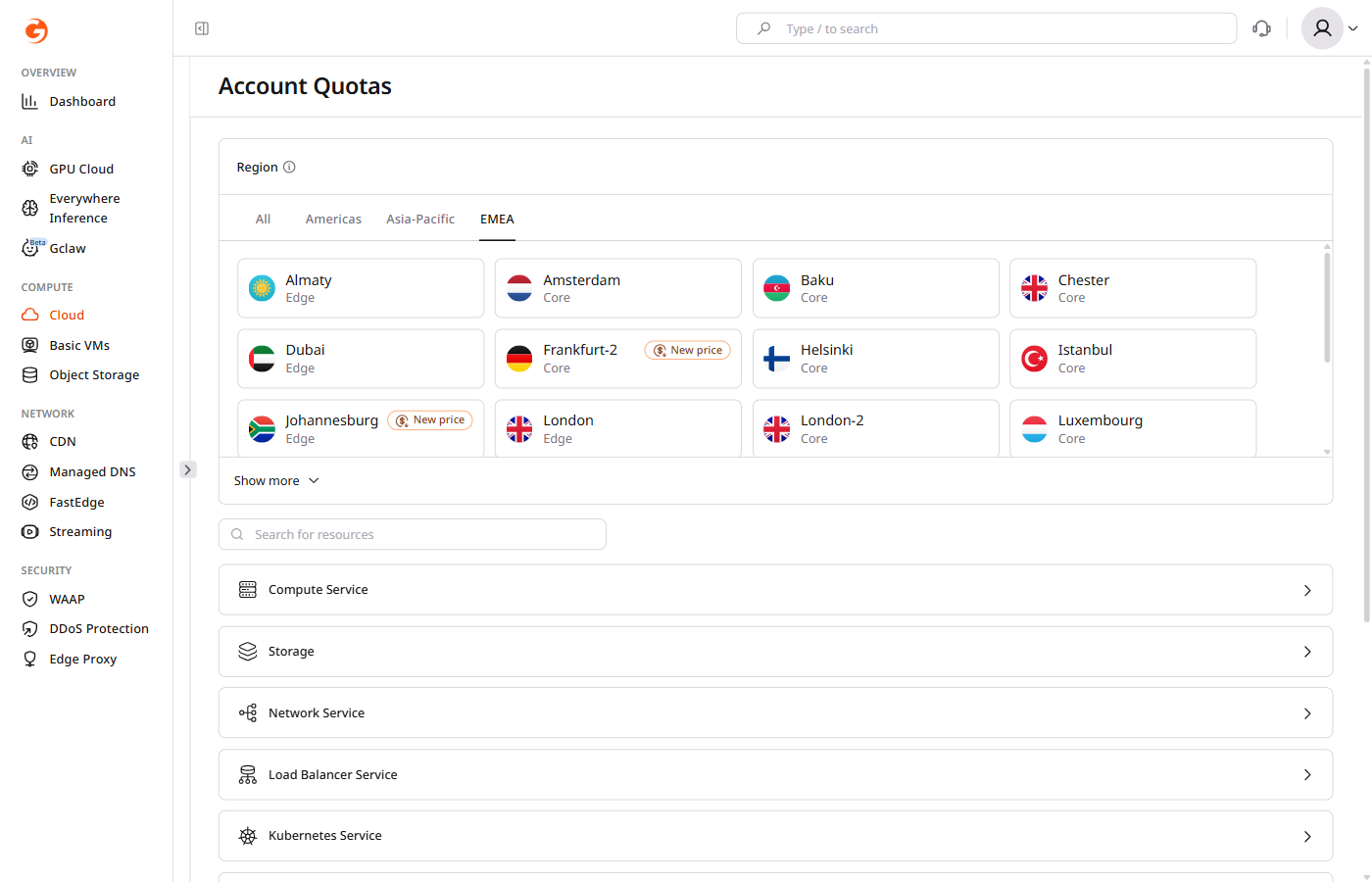This screenshot has height=882, width=1372.
Task: Click the Cloud icon in sidebar
Action: (30, 315)
